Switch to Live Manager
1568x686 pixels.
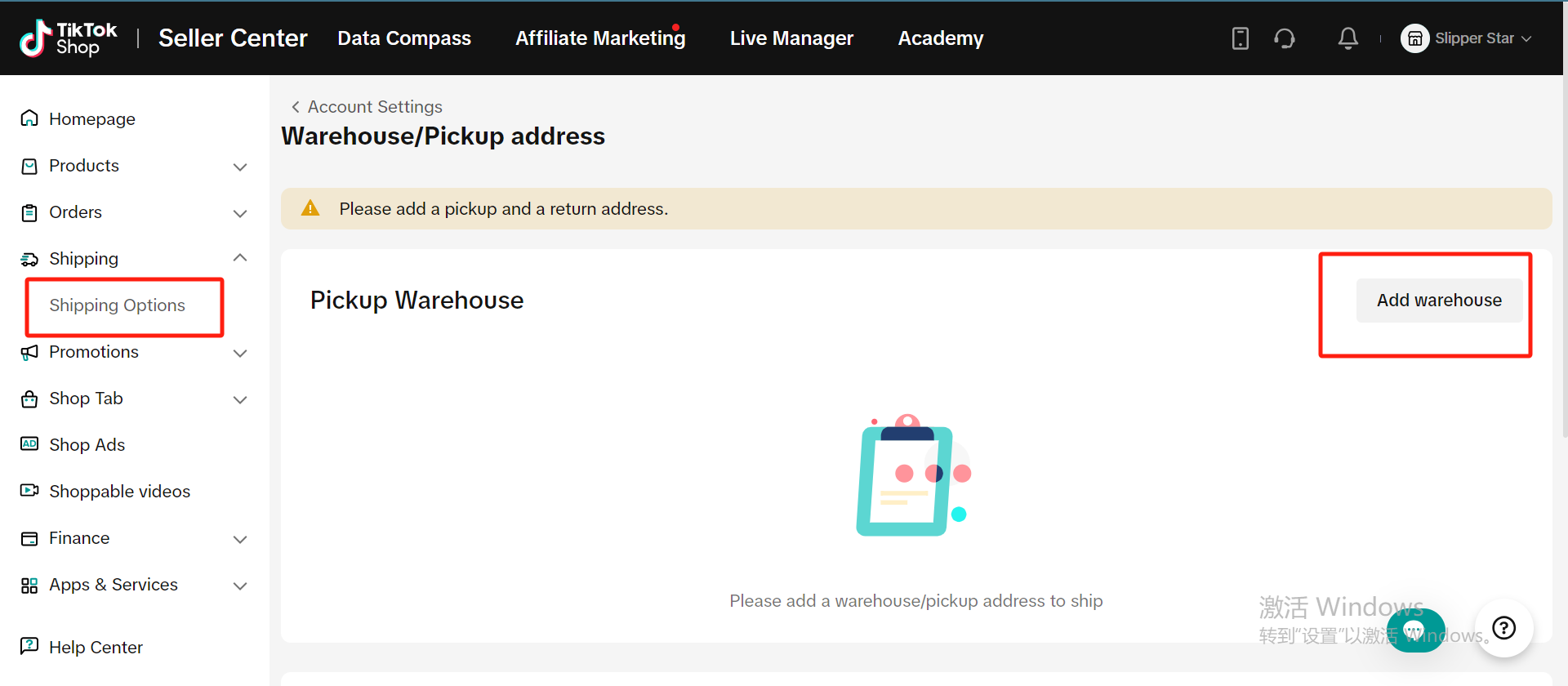[x=791, y=38]
